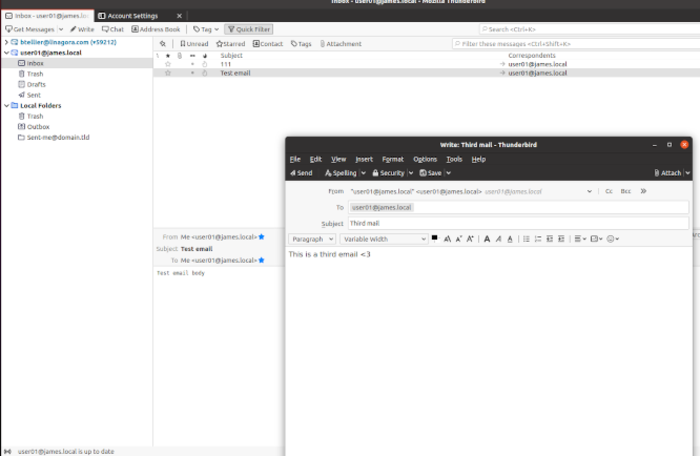Click the Send button in compose window
Screen dimensions: 700x456
[301, 173]
